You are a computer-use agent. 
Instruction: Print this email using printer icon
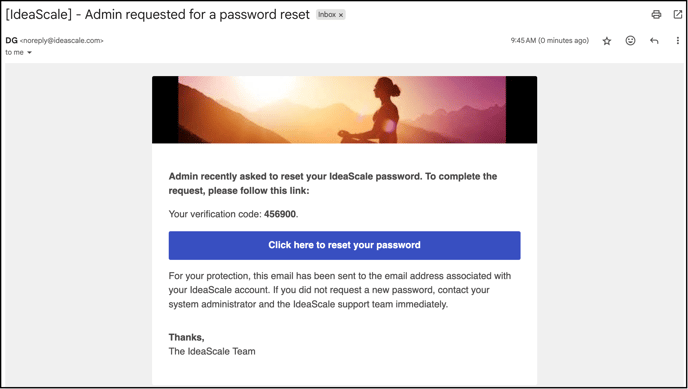656,14
